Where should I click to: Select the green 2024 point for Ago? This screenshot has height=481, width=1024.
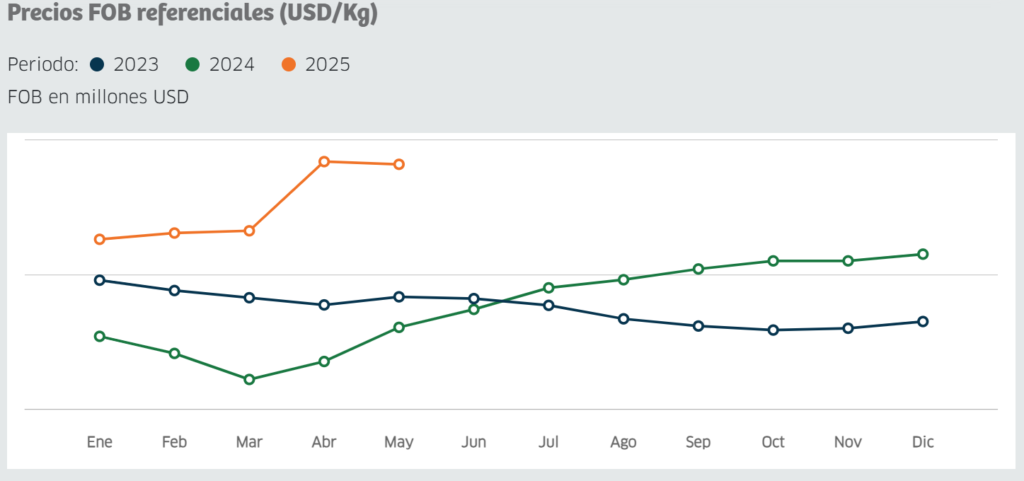(623, 279)
